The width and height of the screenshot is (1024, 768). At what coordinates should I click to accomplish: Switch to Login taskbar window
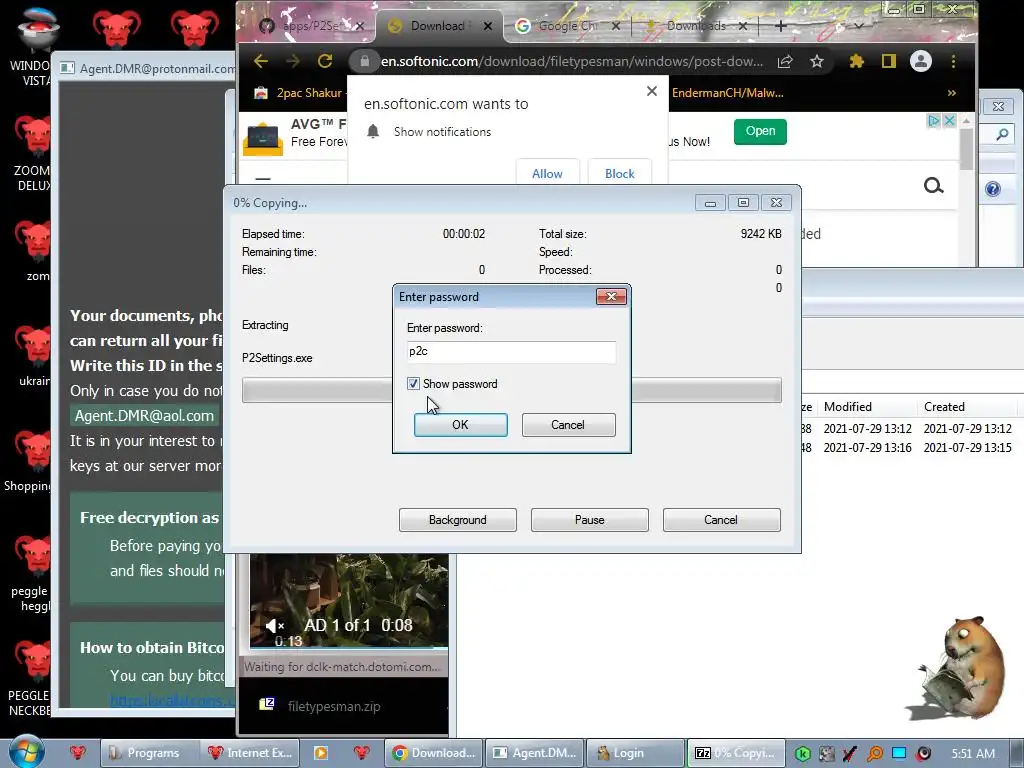(635, 753)
